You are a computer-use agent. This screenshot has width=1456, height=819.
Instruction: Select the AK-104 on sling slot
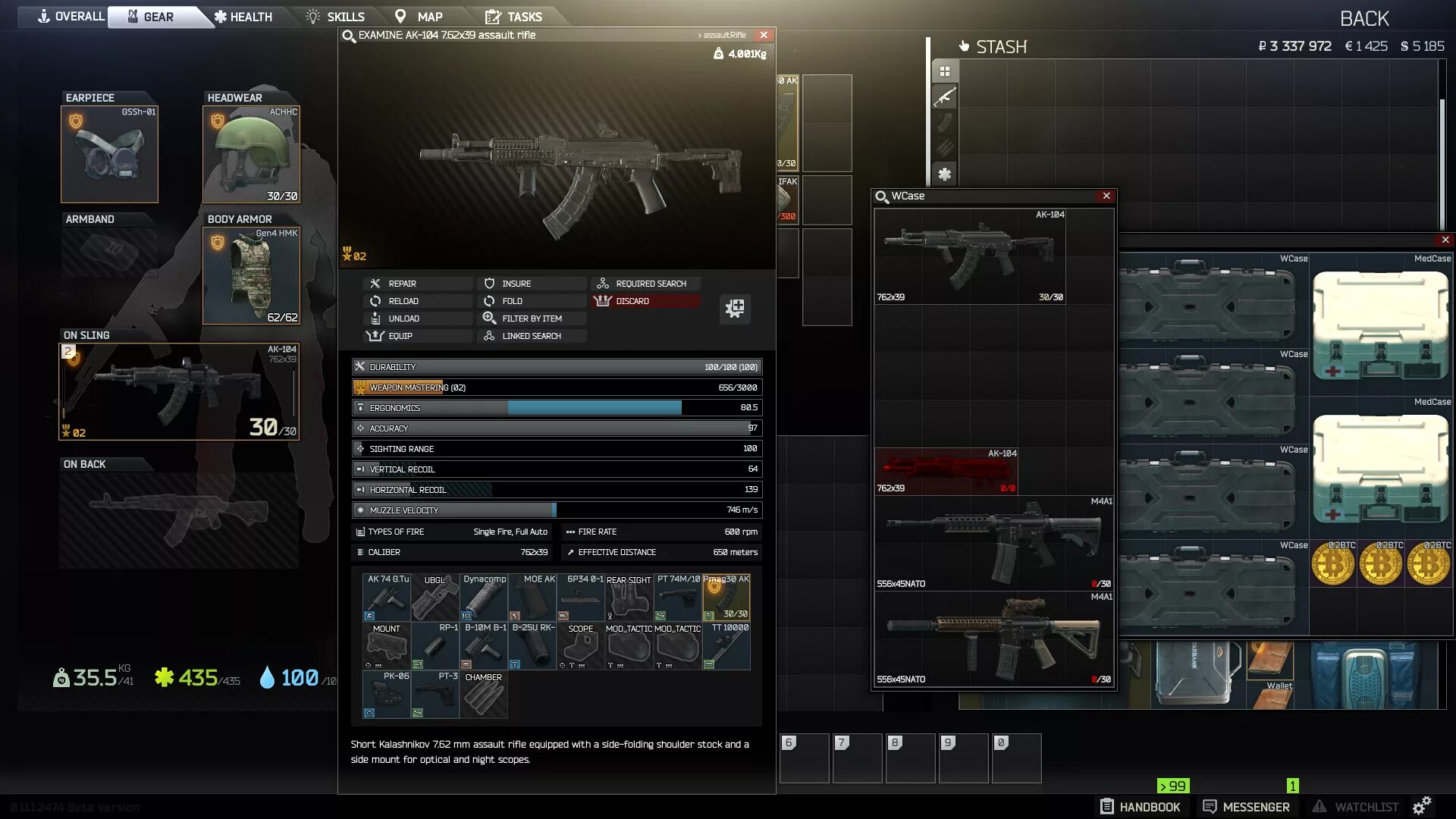[x=179, y=391]
